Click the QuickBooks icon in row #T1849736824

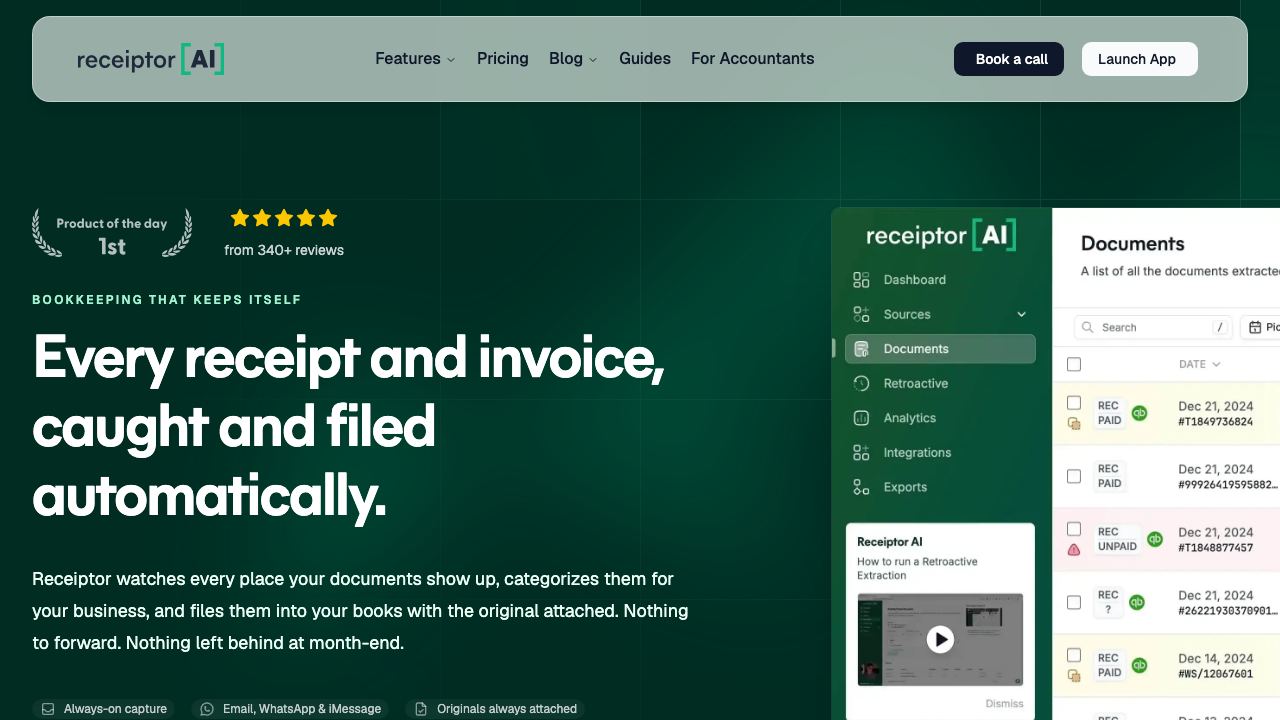(1139, 413)
